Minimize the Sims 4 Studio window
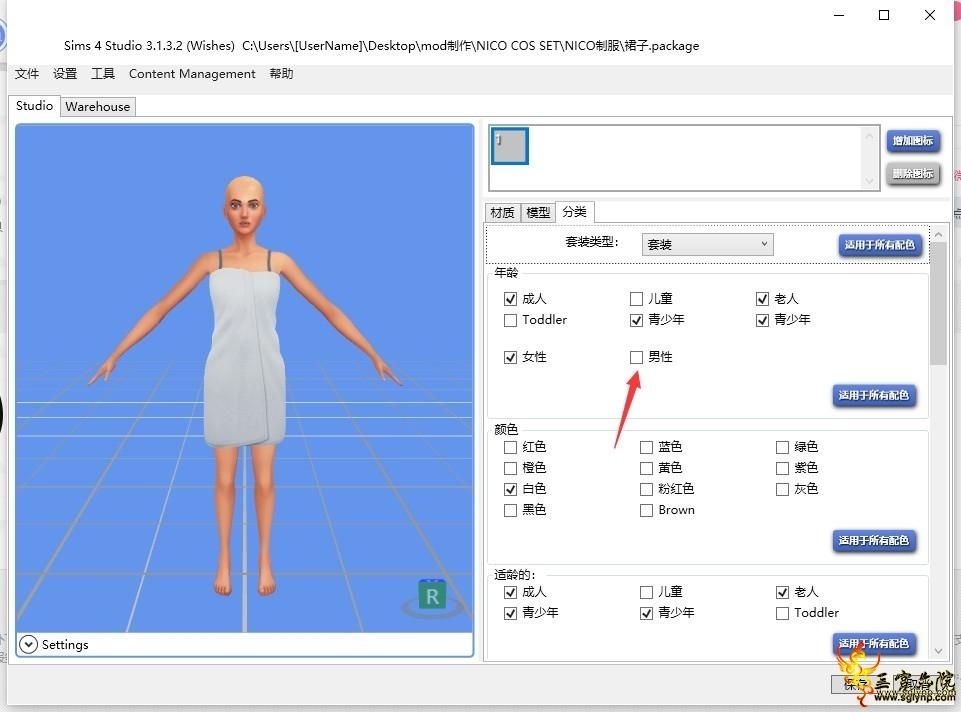The width and height of the screenshot is (961, 712). click(x=839, y=15)
